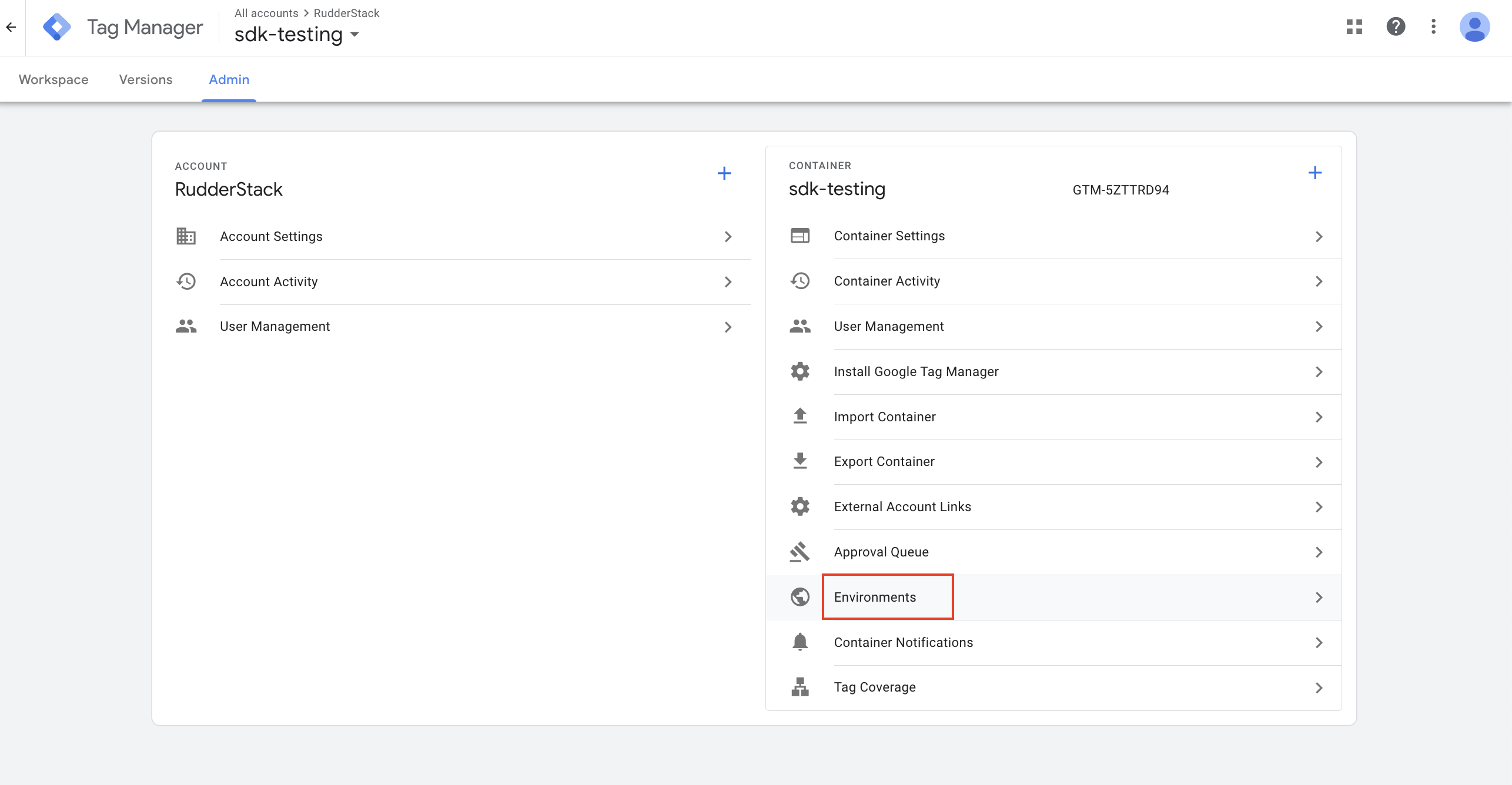Screen dimensions: 1512x785
Task: Click Install Google Tag Manager gear icon
Action: (x=800, y=371)
